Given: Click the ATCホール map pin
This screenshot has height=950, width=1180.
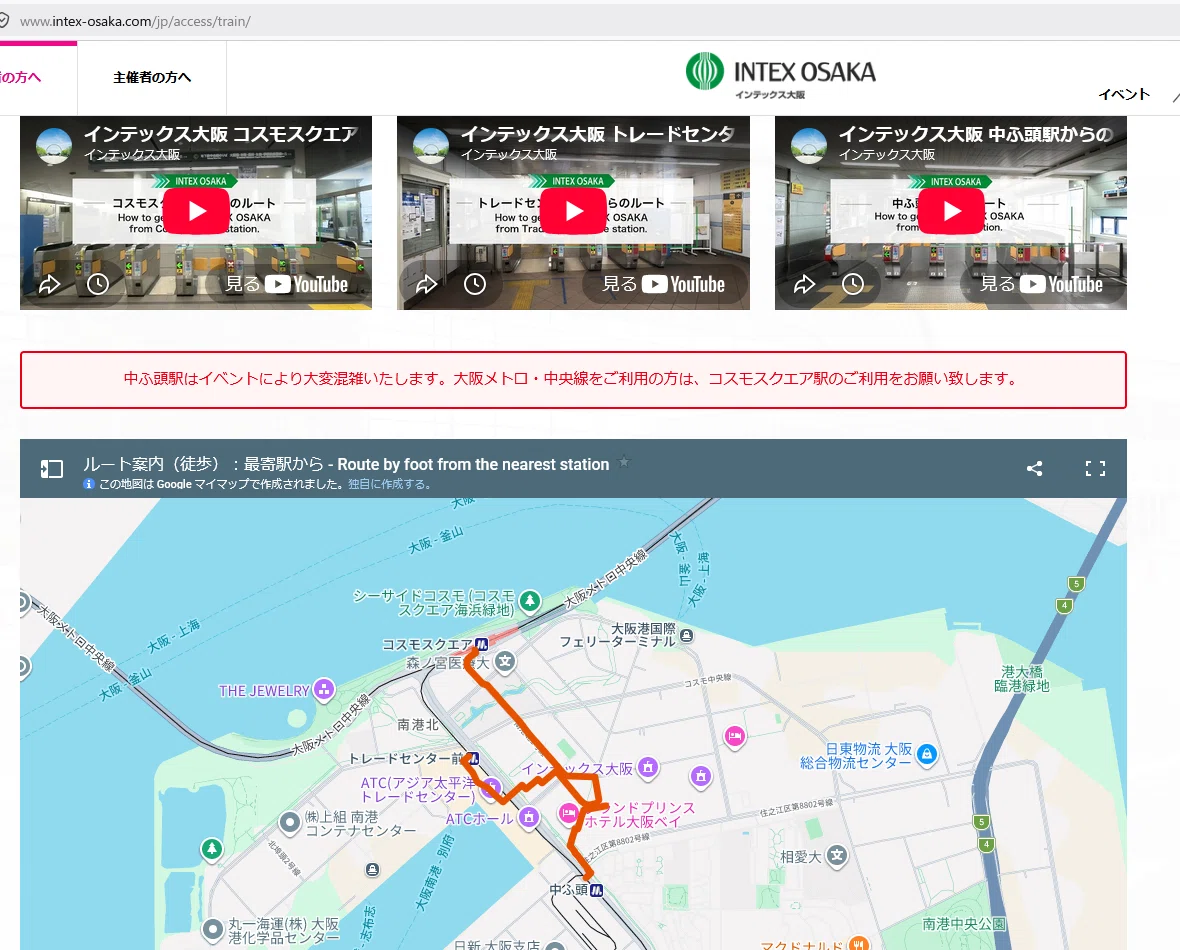Looking at the screenshot, I should pos(529,816).
